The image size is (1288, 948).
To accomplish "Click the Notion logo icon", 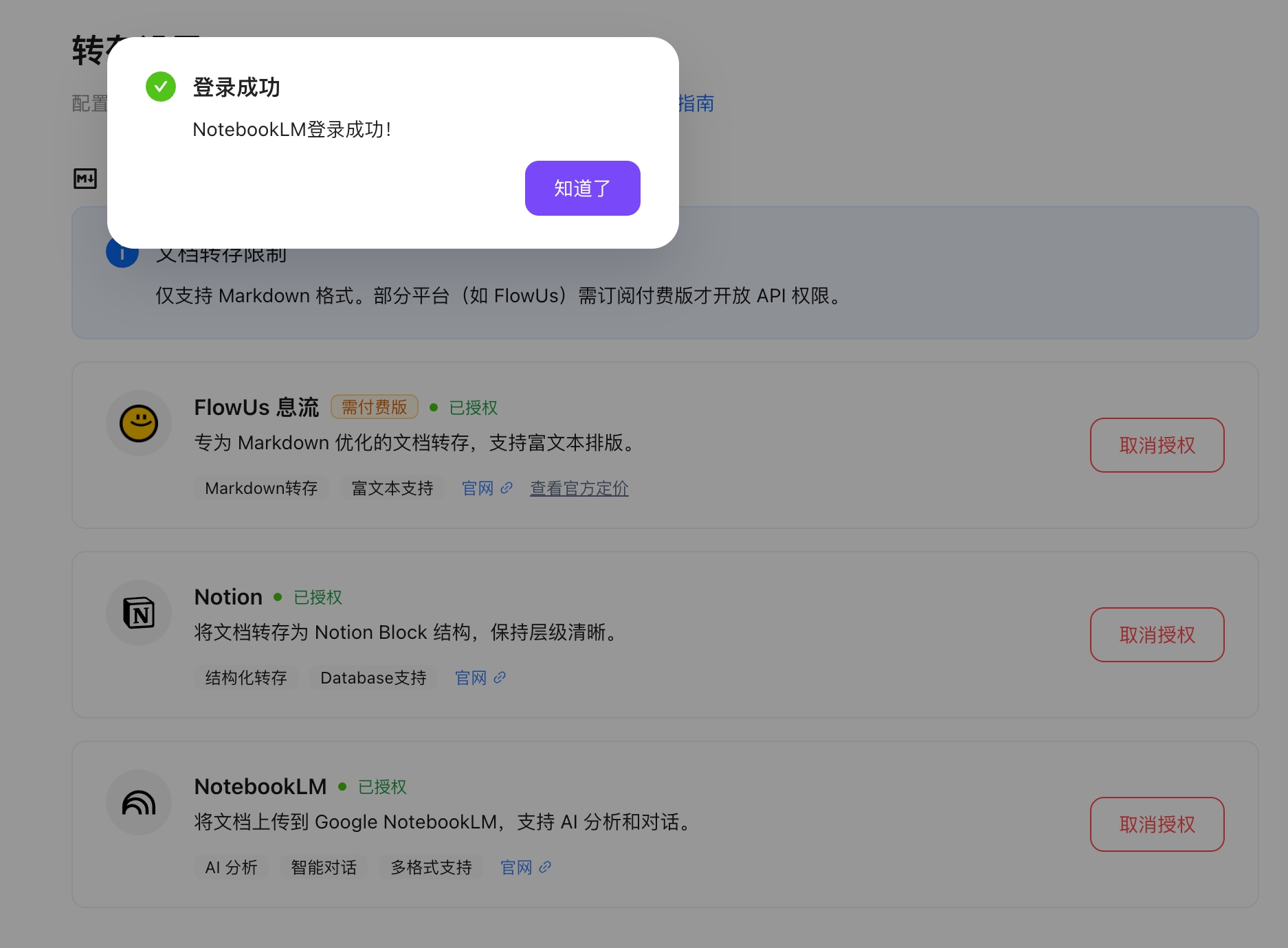I will (139, 613).
